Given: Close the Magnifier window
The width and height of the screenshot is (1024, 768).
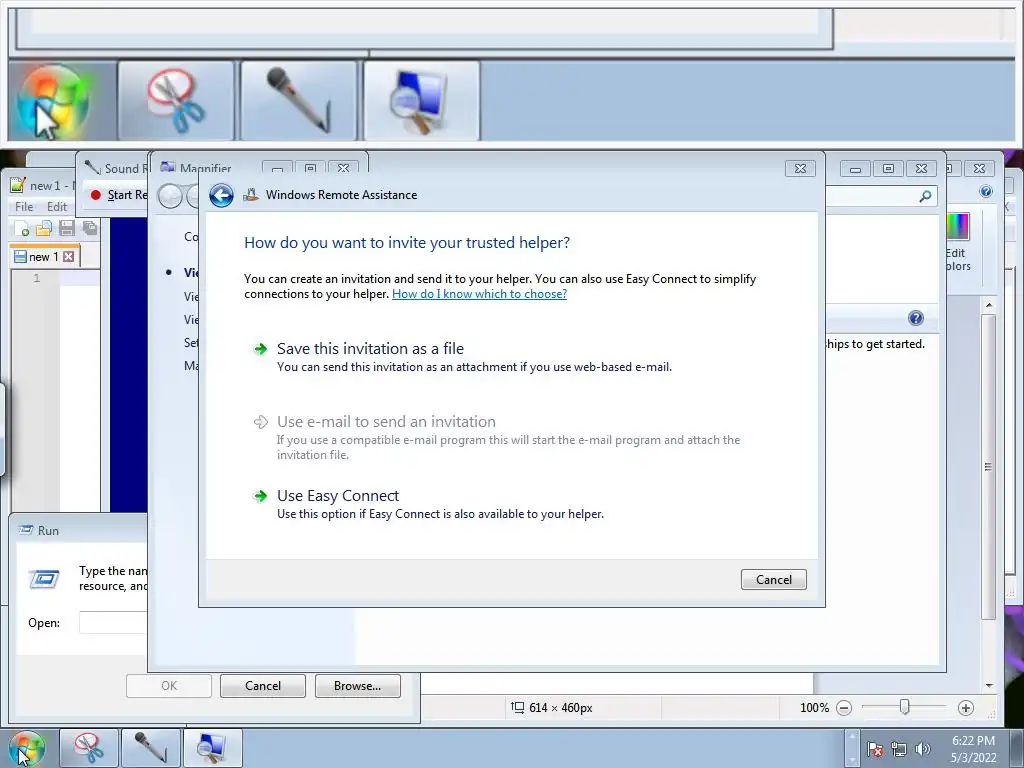Looking at the screenshot, I should pyautogui.click(x=344, y=168).
